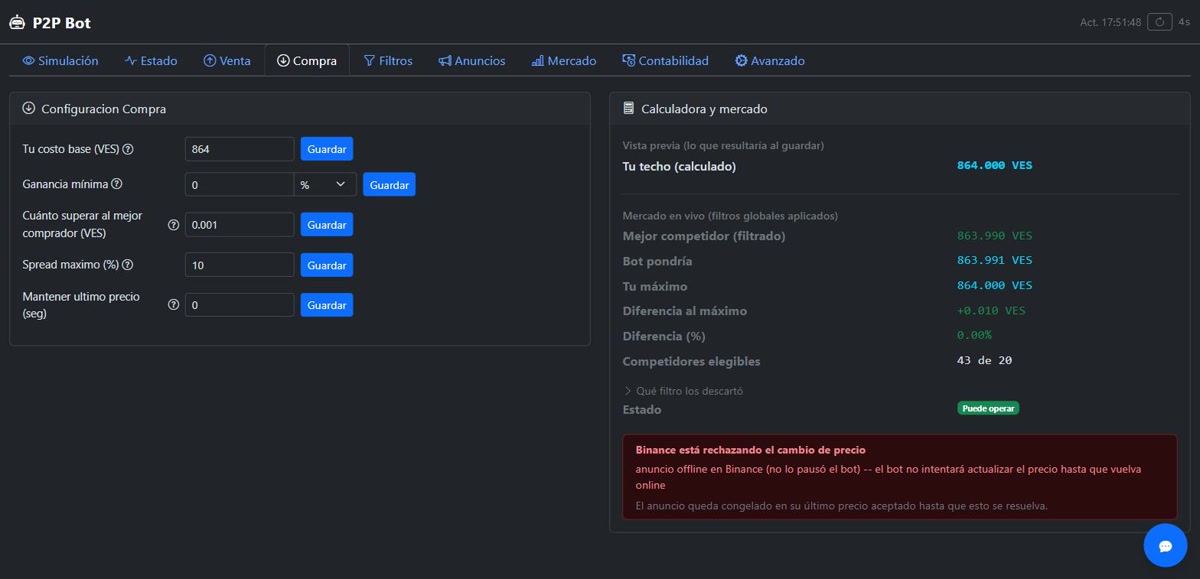1200x579 pixels.
Task: Open the Estado tab
Action: point(151,61)
